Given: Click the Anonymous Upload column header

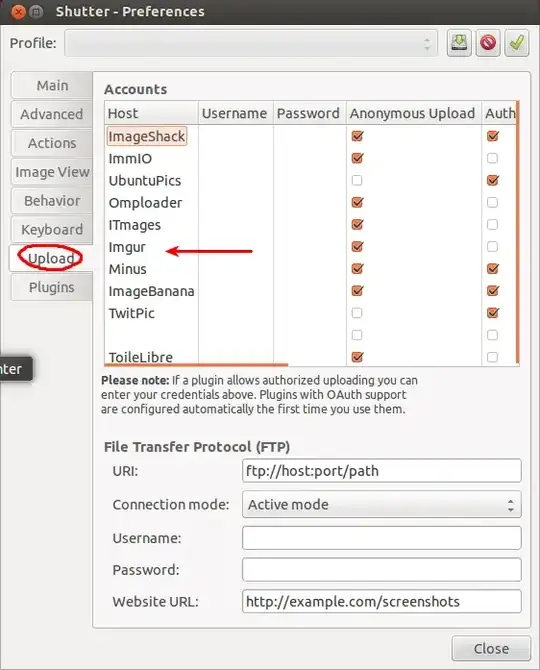Looking at the screenshot, I should (414, 113).
